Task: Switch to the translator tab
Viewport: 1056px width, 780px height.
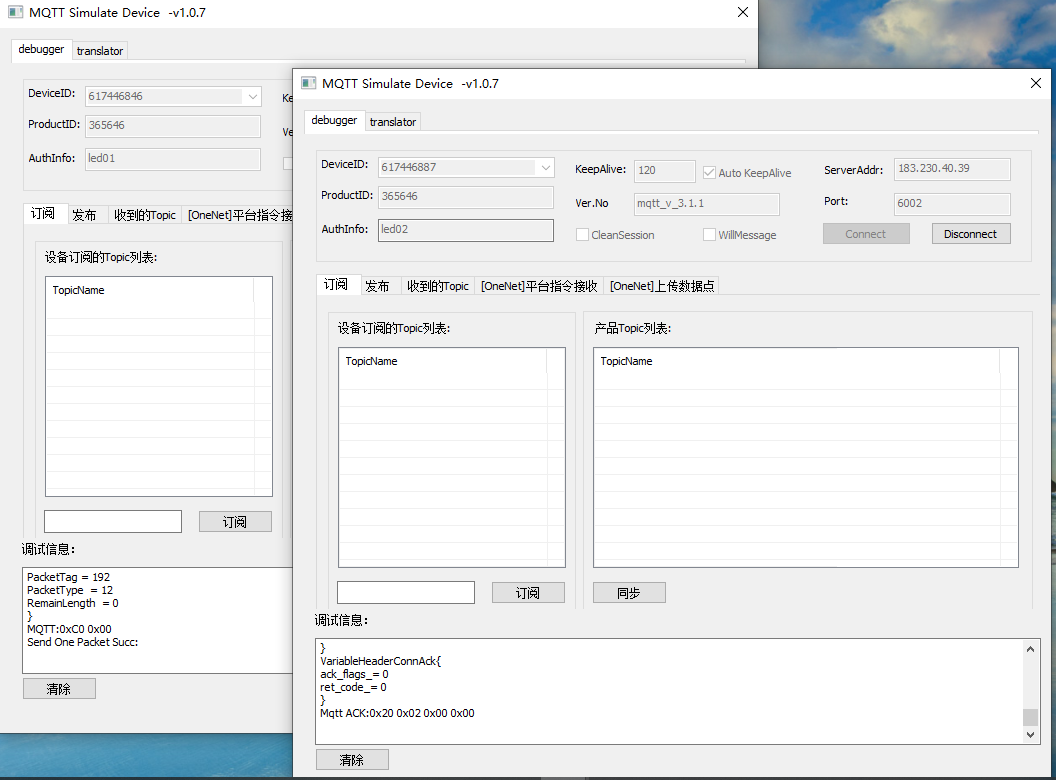Action: click(392, 121)
